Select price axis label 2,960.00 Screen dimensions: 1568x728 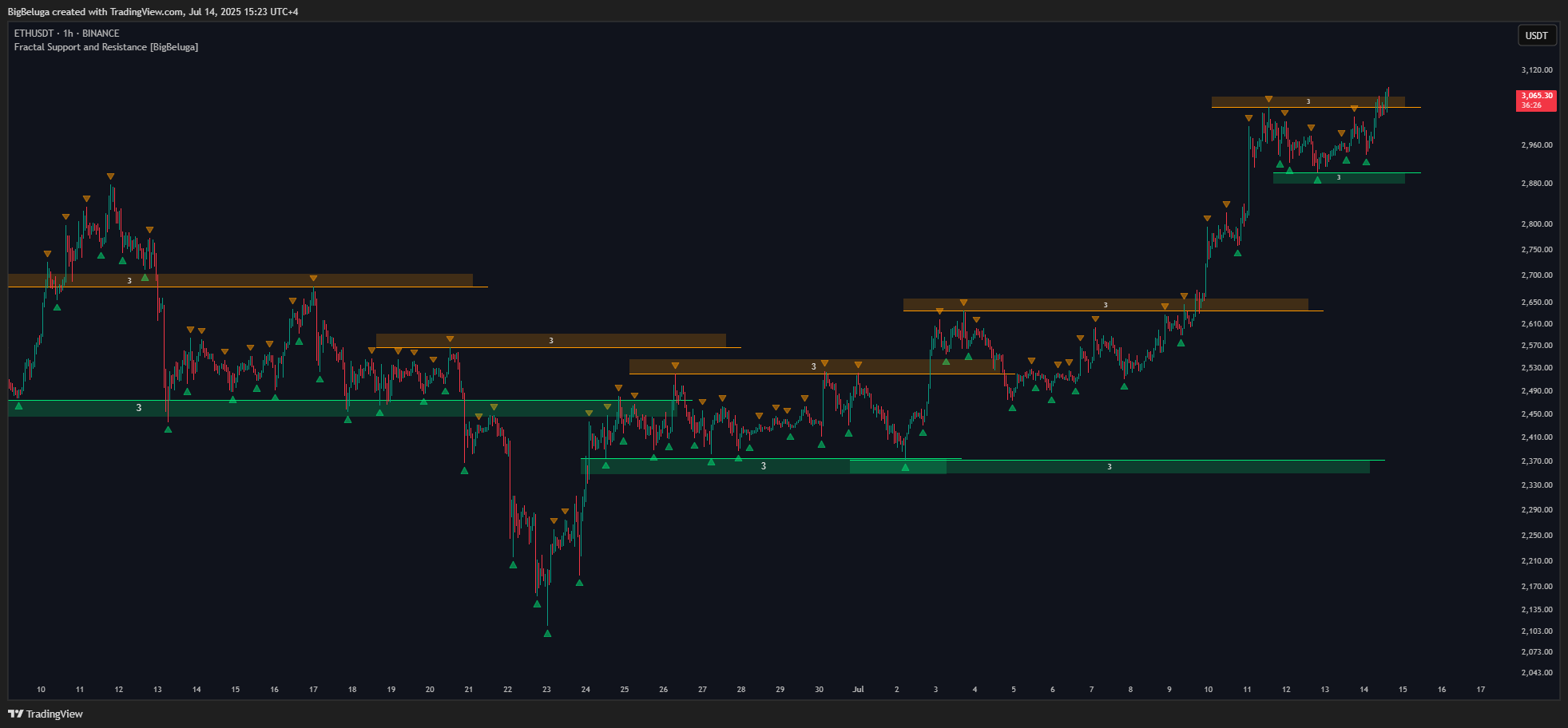click(x=1537, y=145)
